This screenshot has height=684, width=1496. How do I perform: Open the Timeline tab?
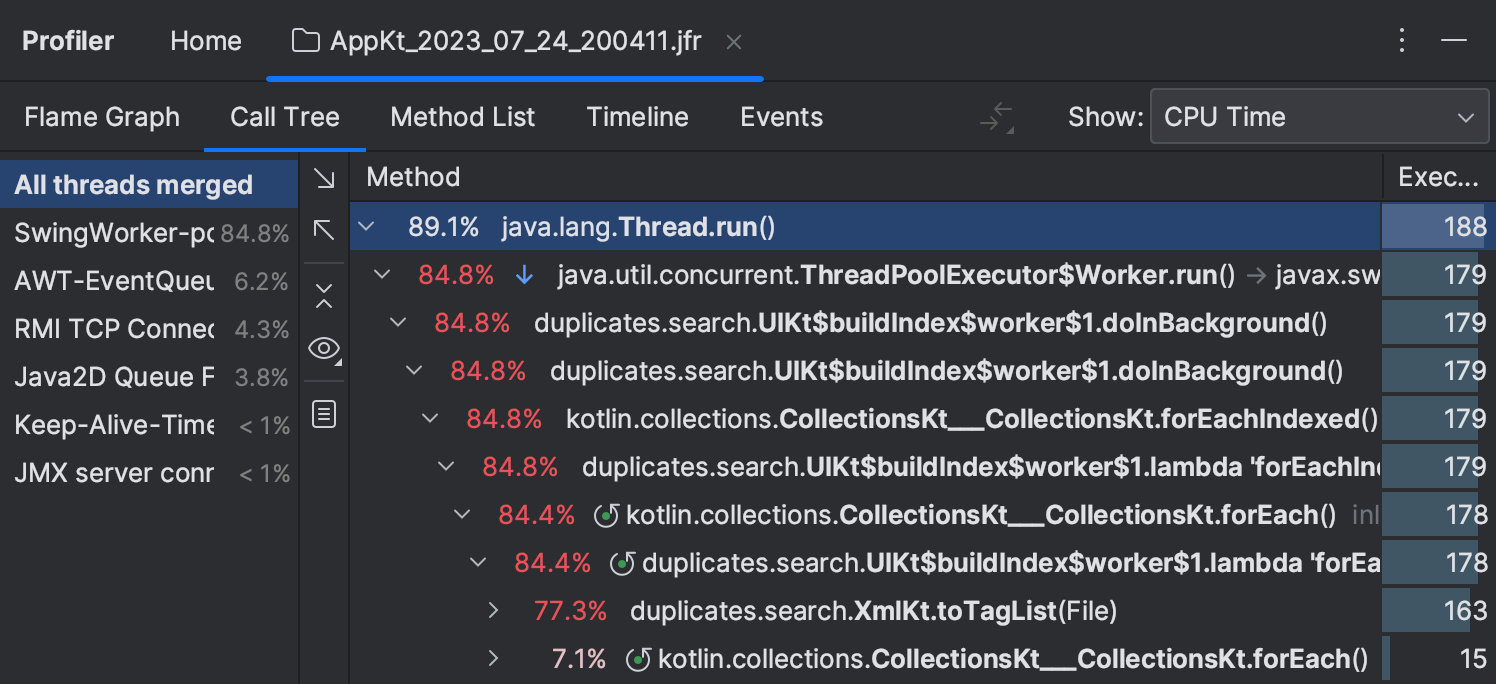(x=637, y=116)
